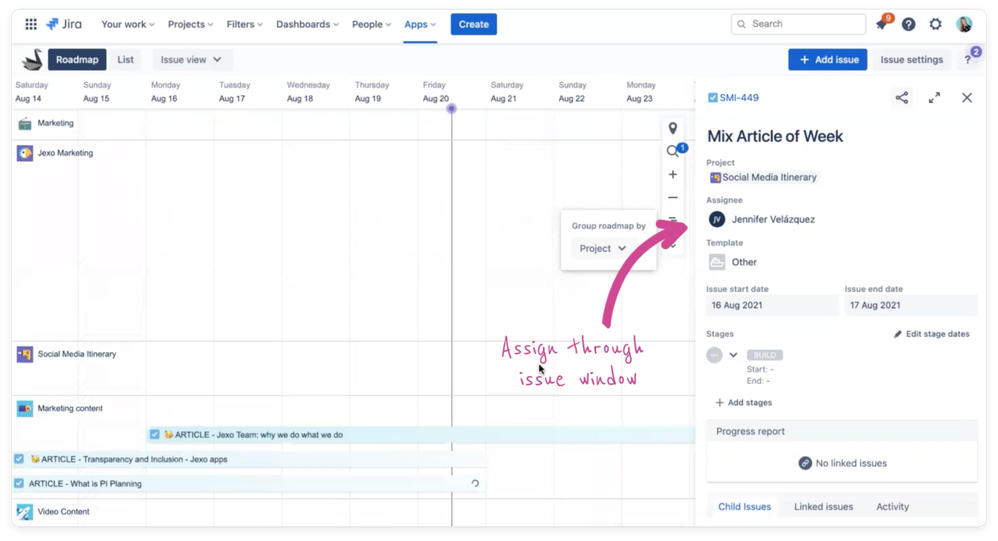This screenshot has width=998, height=541.
Task: Click the Marketing content project icon
Action: pyautogui.click(x=25, y=409)
